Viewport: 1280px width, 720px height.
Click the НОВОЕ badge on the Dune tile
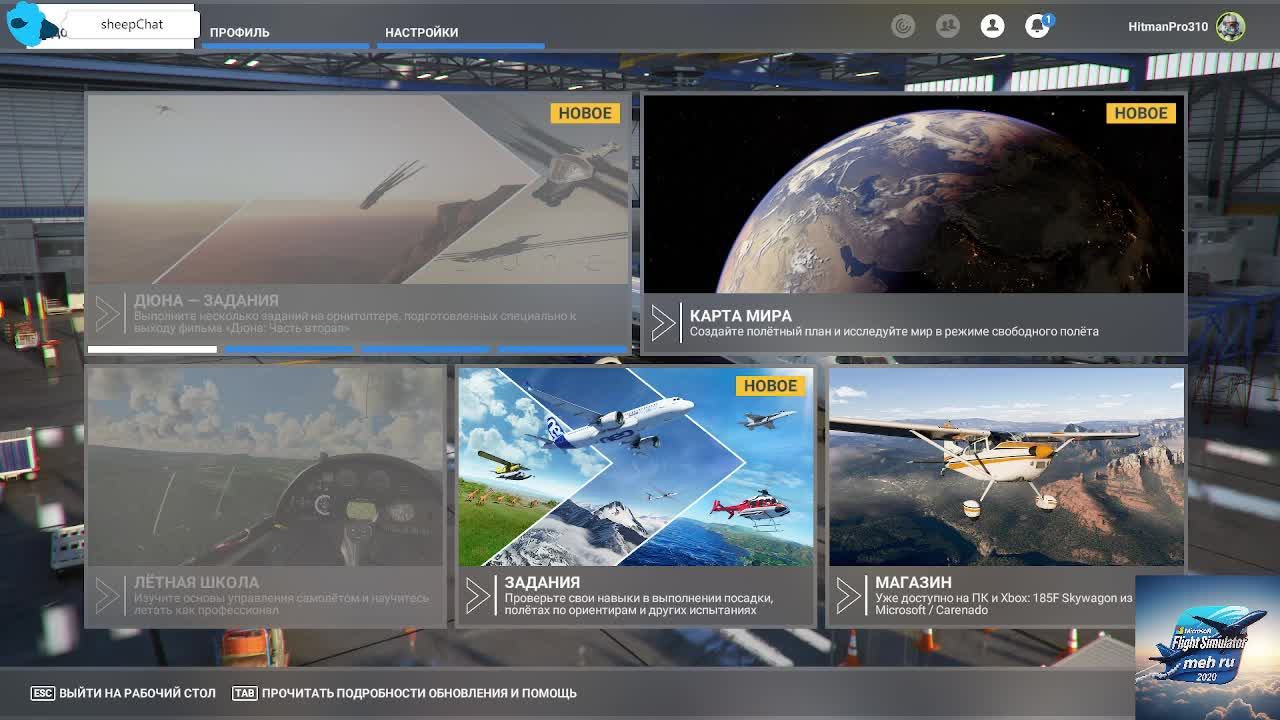pos(585,113)
